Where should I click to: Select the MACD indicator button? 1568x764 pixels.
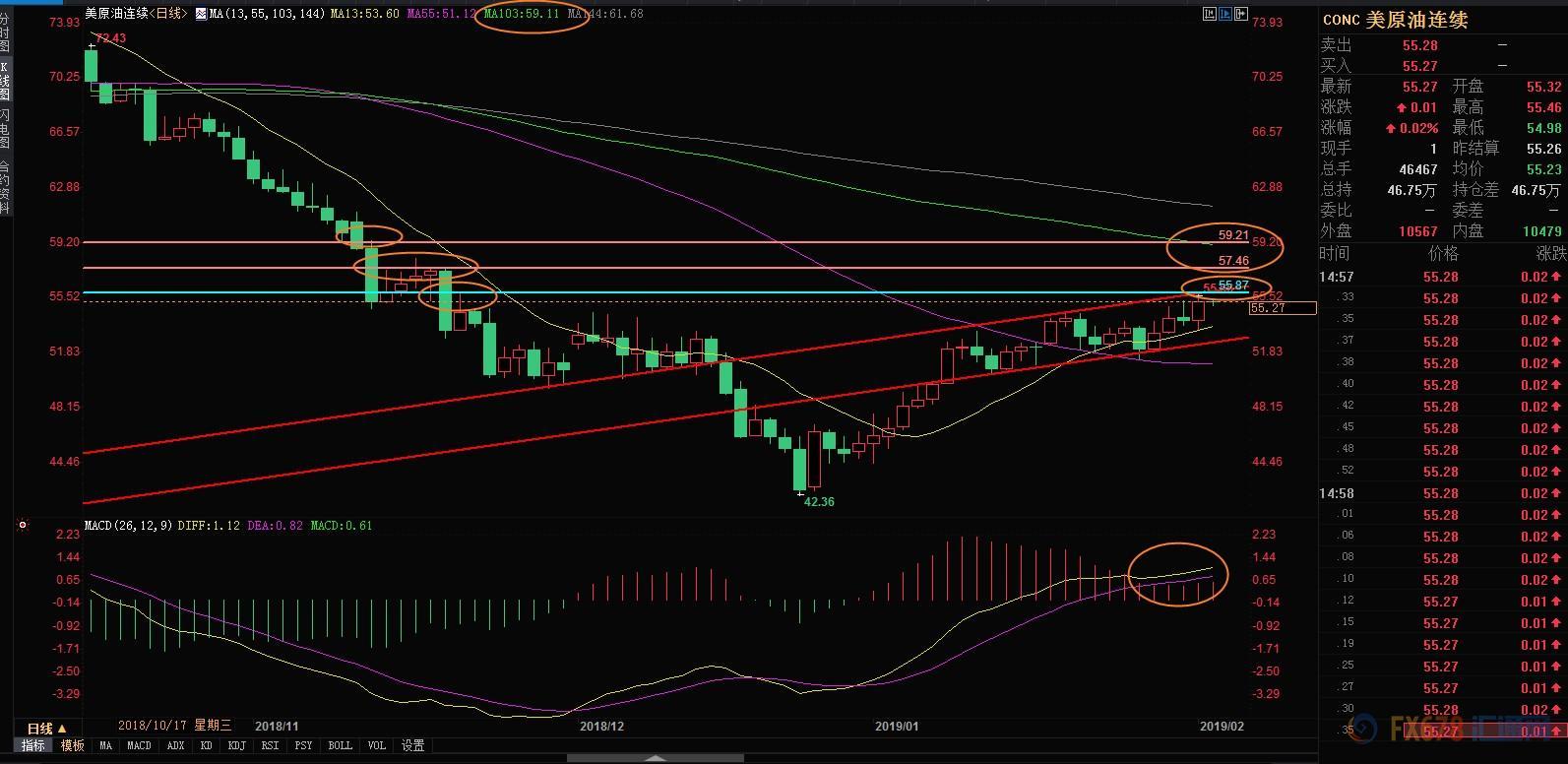(139, 745)
